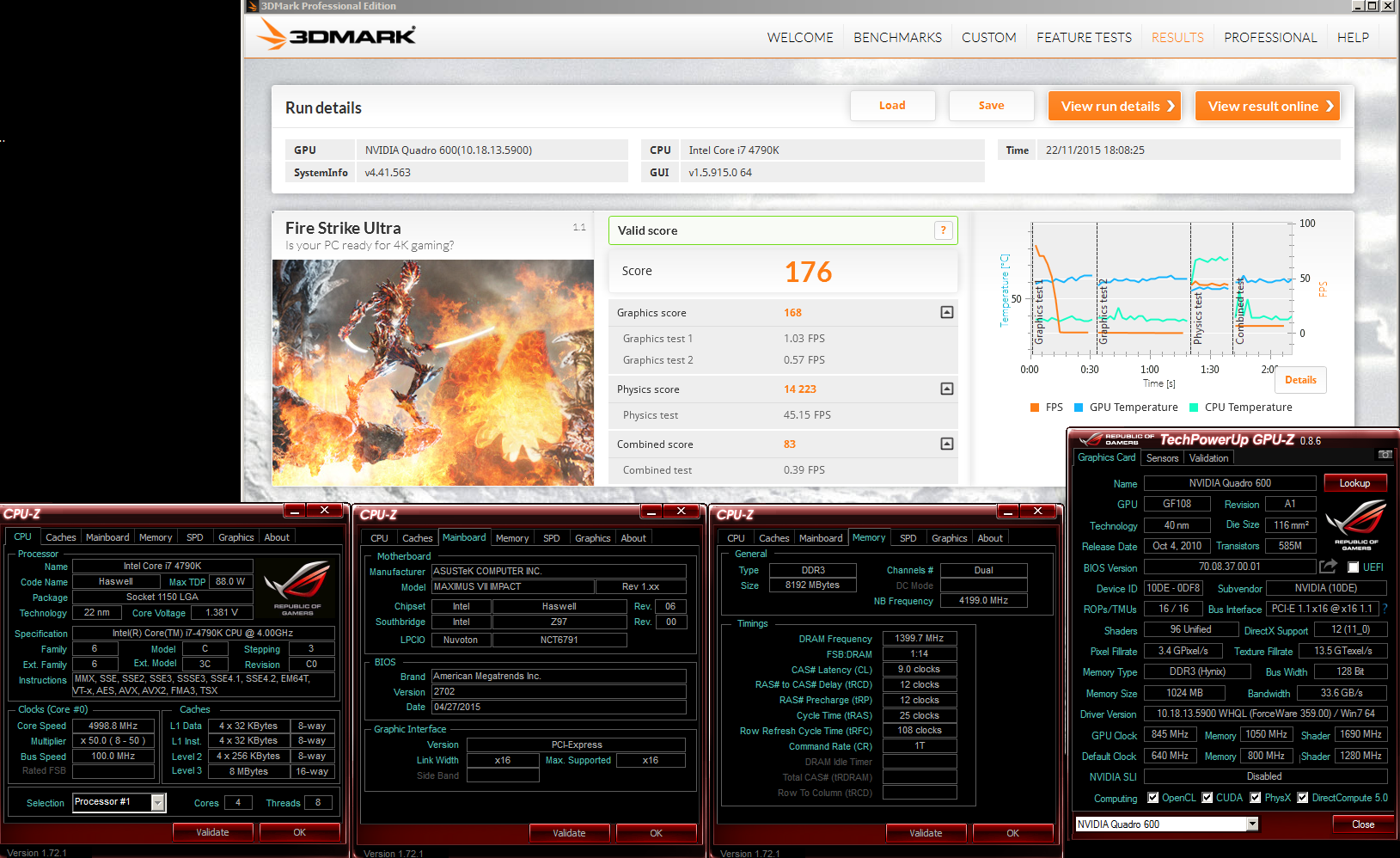Collapse the Combined score section
This screenshot has width=1400, height=858.
(946, 444)
